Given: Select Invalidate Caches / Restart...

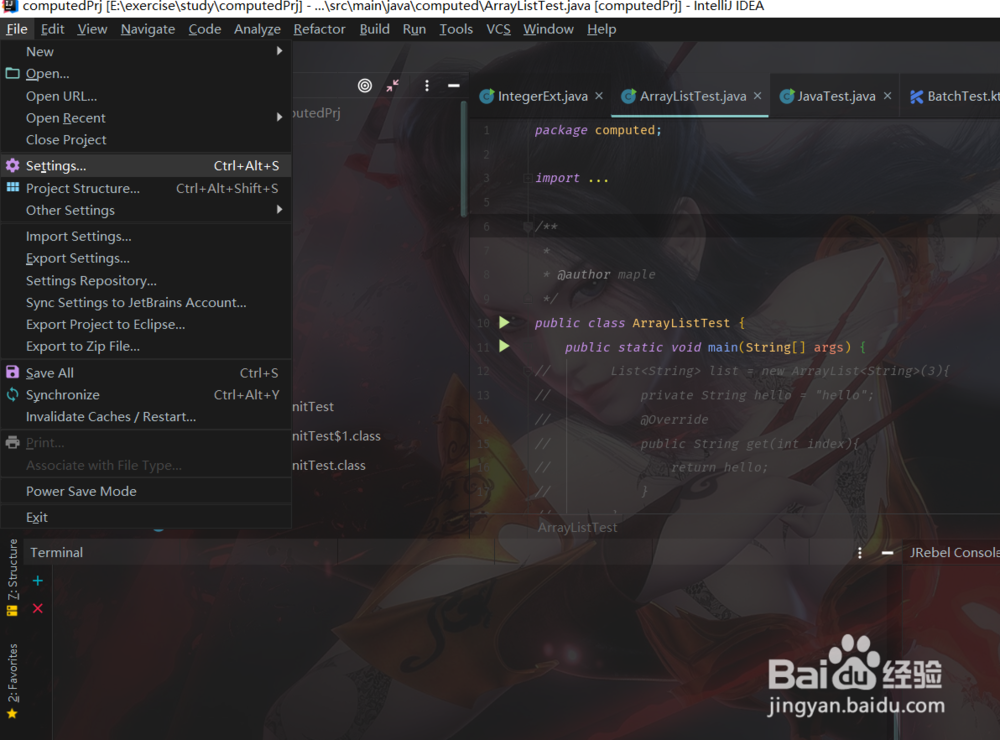Looking at the screenshot, I should (146, 417).
